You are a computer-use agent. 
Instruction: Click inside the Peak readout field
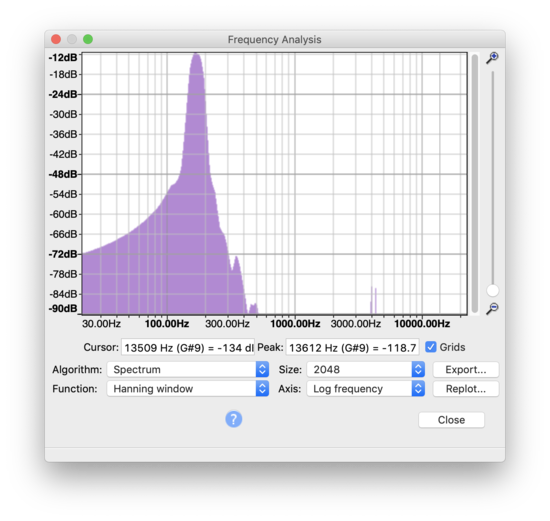point(352,348)
